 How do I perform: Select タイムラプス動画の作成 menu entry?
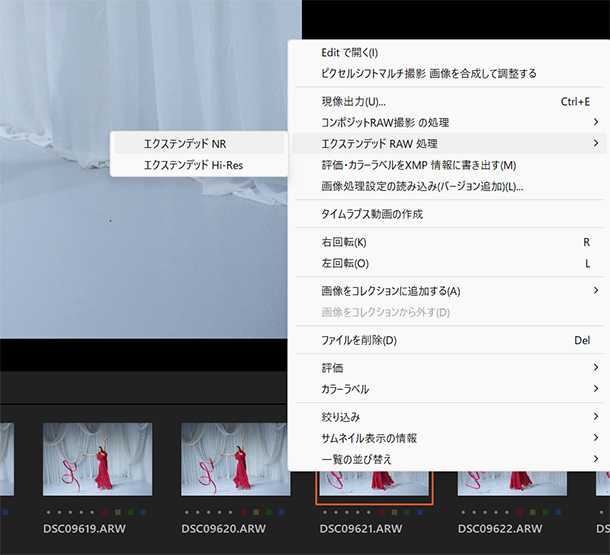tap(450, 214)
